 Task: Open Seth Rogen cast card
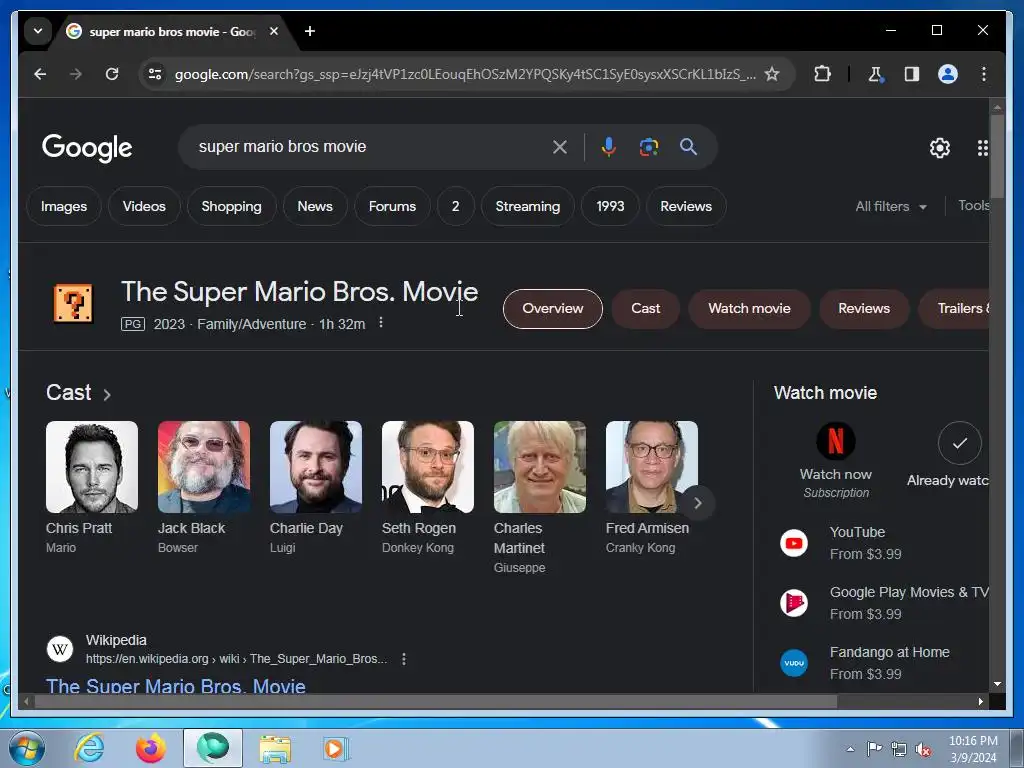[x=428, y=487]
